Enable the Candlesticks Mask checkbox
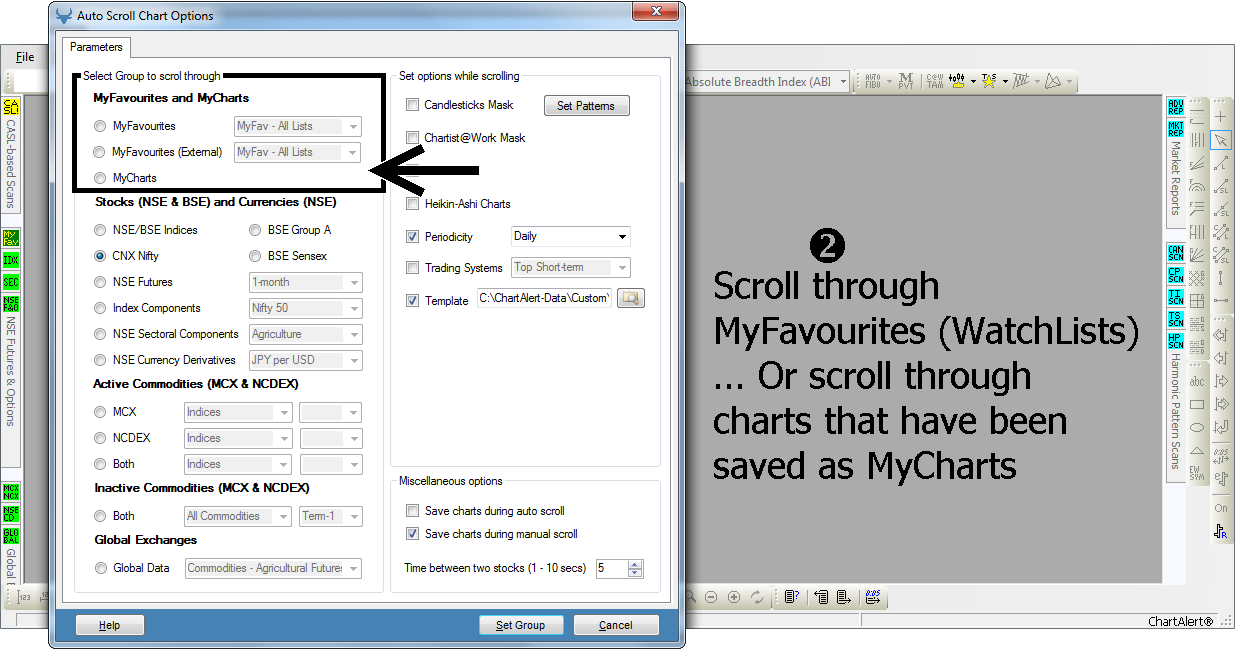The image size is (1235, 650). pyautogui.click(x=413, y=105)
